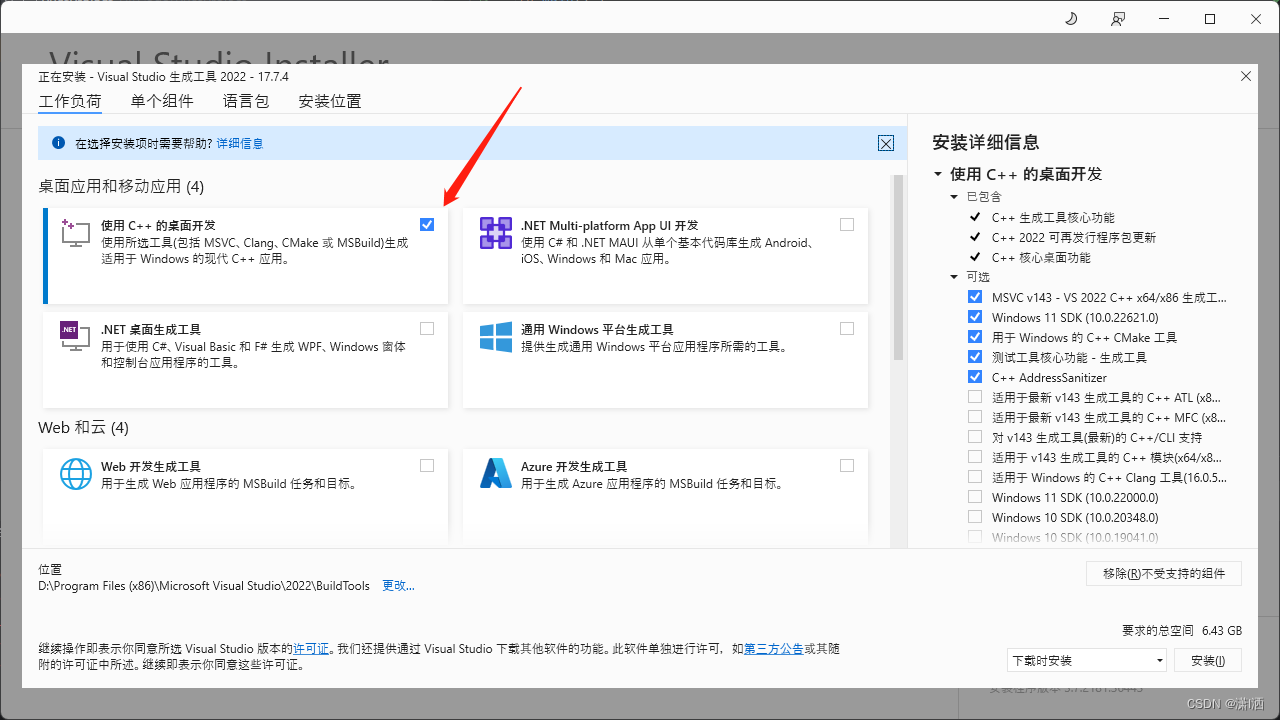The width and height of the screenshot is (1280, 720).
Task: Click the 桌面应用和移动应用 (4) heading
Action: click(121, 187)
